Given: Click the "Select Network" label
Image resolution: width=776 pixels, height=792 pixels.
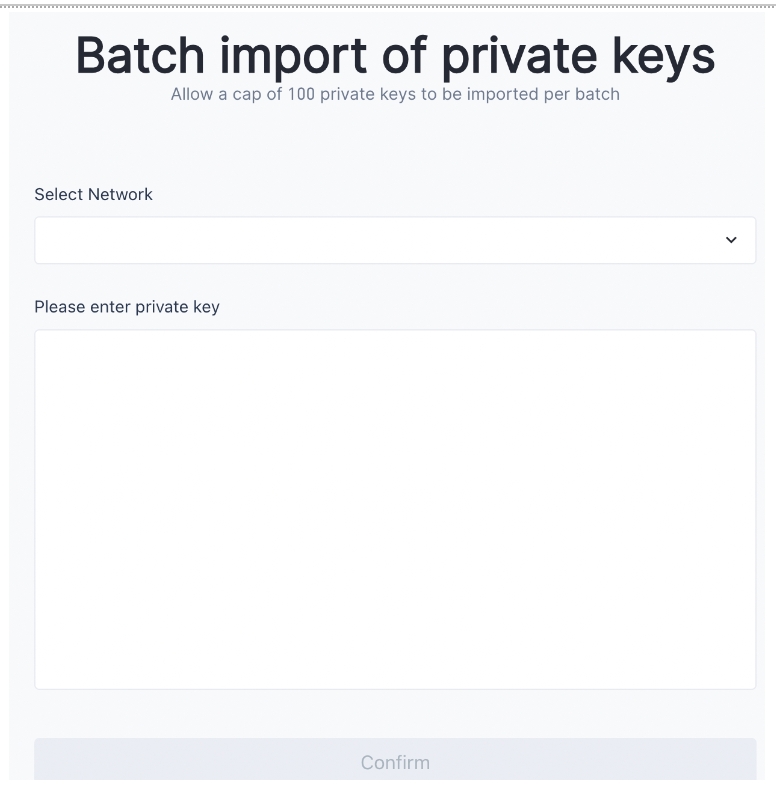Looking at the screenshot, I should click(x=93, y=194).
